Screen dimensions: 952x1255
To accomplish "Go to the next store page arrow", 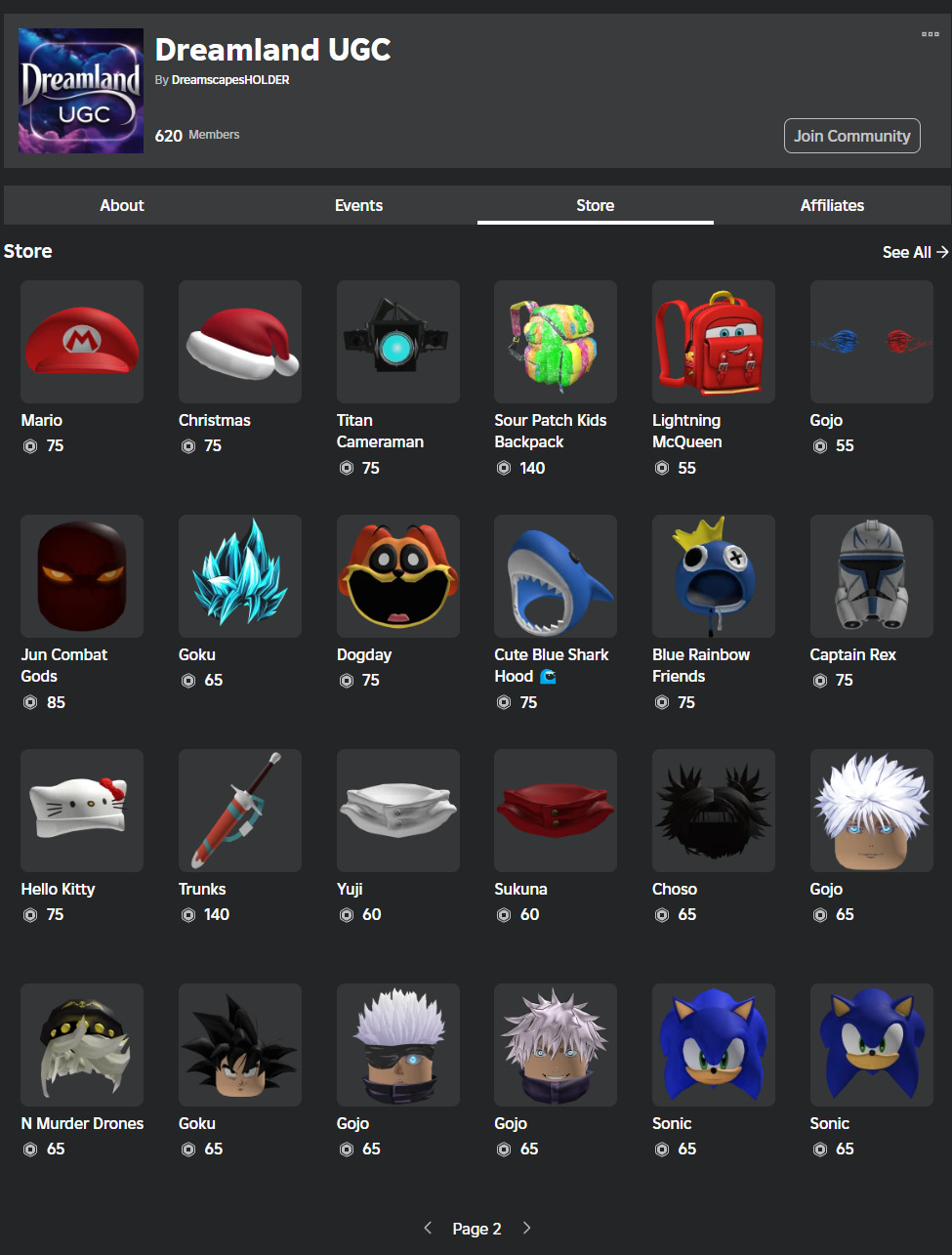I will coord(527,1228).
